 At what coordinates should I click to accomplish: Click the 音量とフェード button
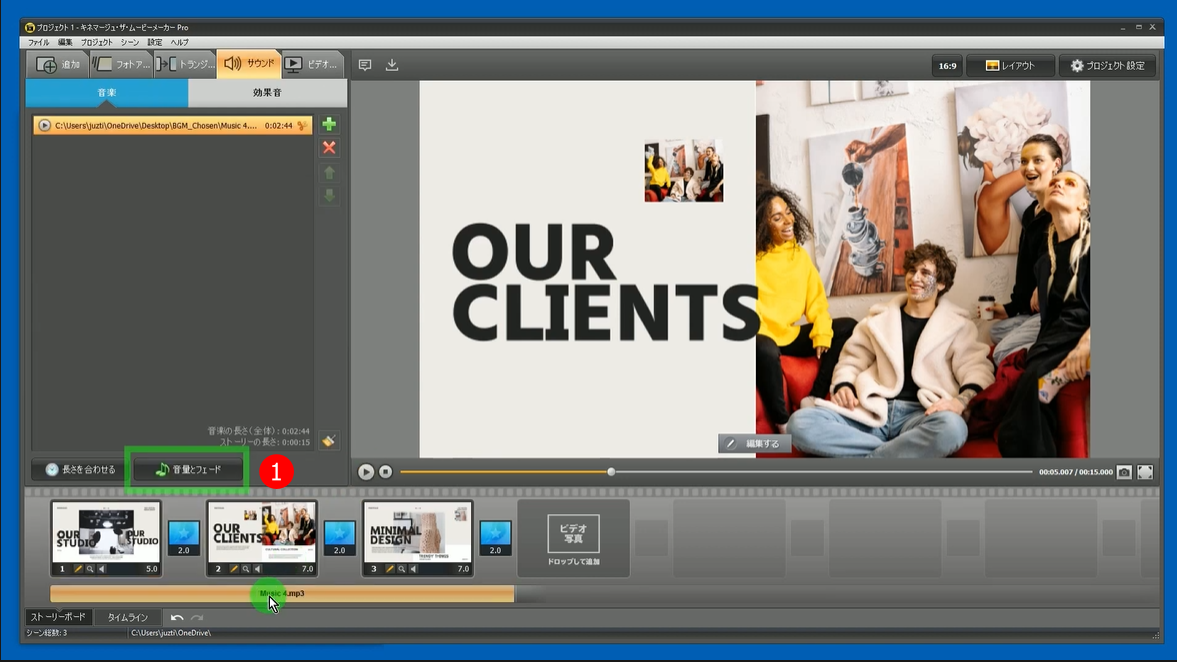[188, 470]
